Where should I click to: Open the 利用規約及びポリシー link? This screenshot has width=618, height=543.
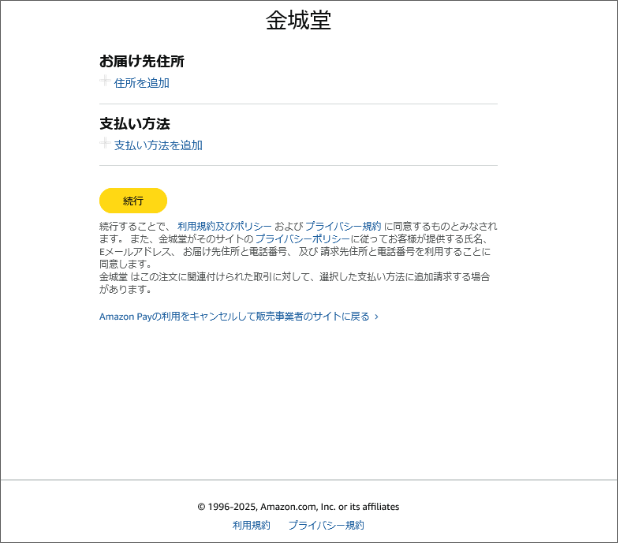point(224,227)
